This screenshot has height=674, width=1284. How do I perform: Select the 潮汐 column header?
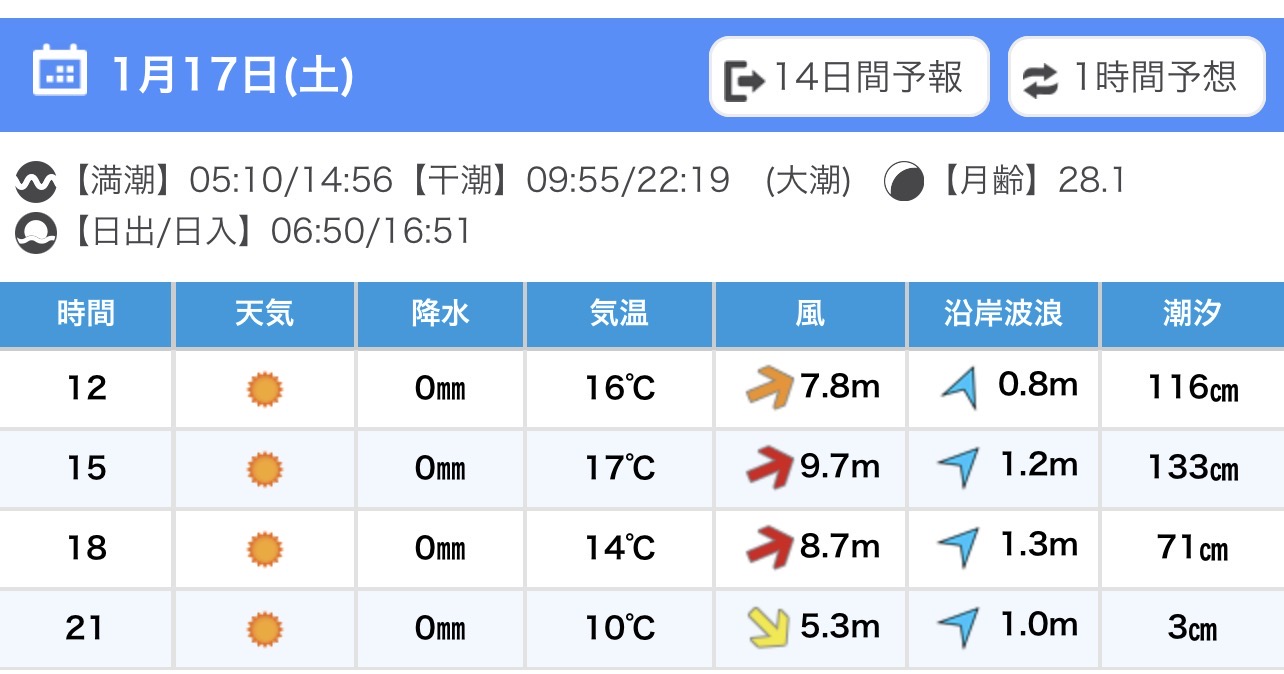1192,314
